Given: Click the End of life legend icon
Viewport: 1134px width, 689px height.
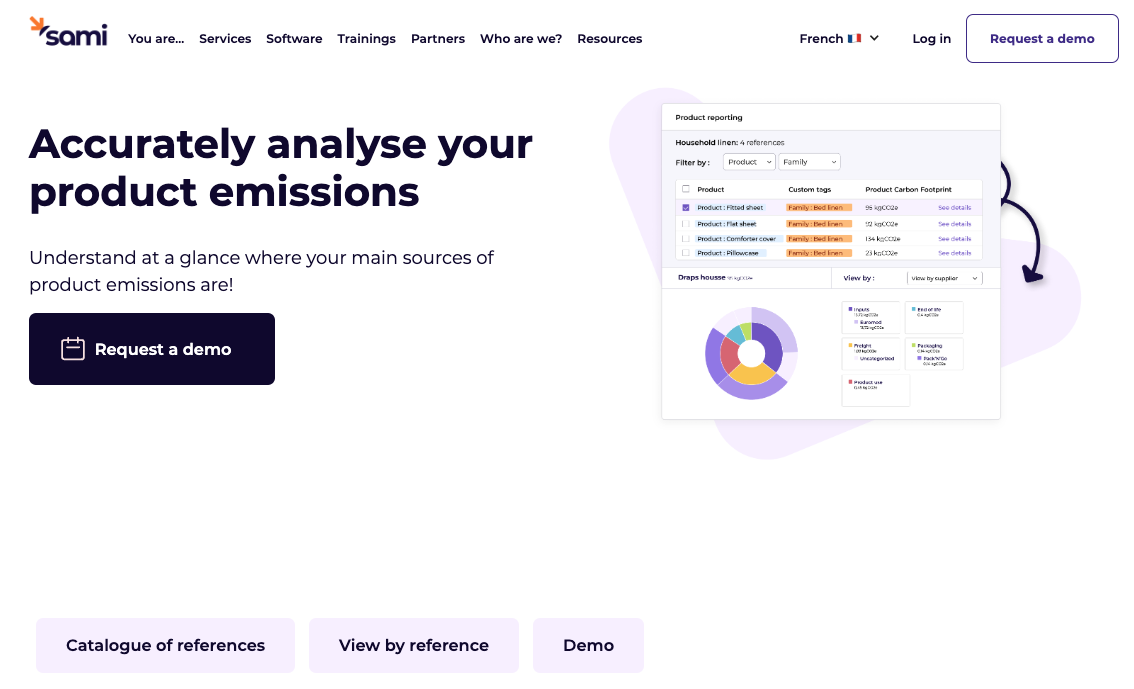Looking at the screenshot, I should [913, 308].
